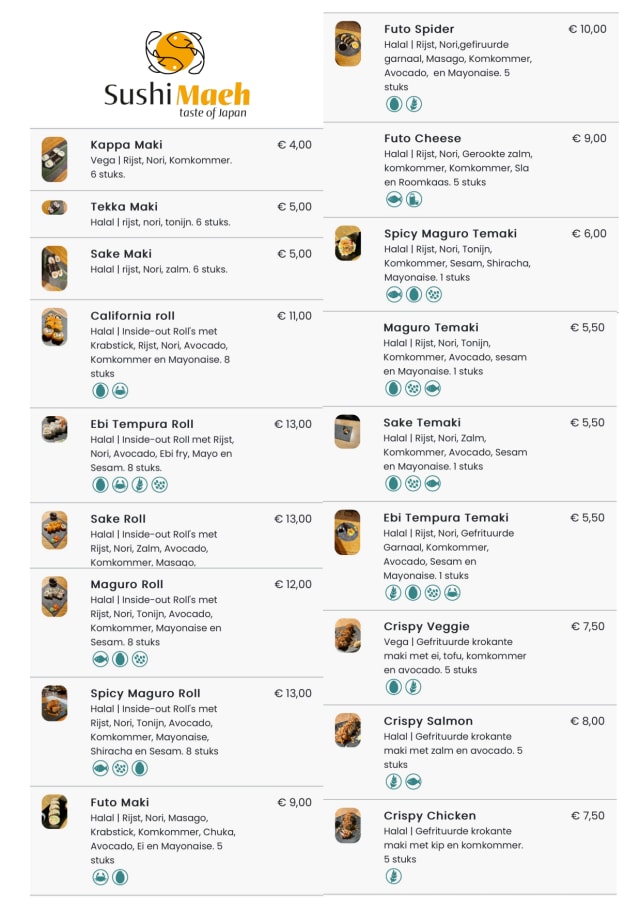Click the € 5,00 price of Sake Maki

pyautogui.click(x=294, y=254)
